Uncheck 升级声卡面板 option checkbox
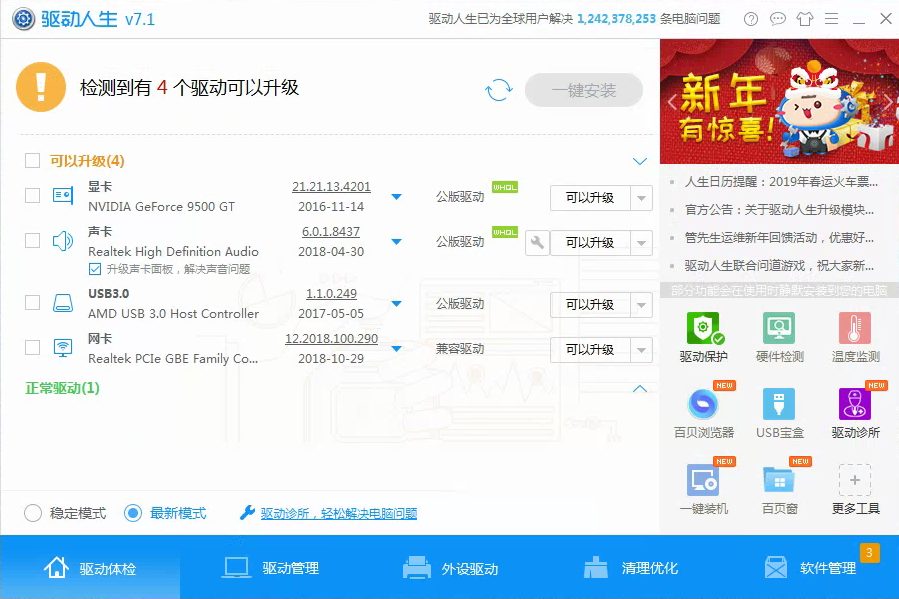Viewport: 899px width, 599px height. click(95, 269)
